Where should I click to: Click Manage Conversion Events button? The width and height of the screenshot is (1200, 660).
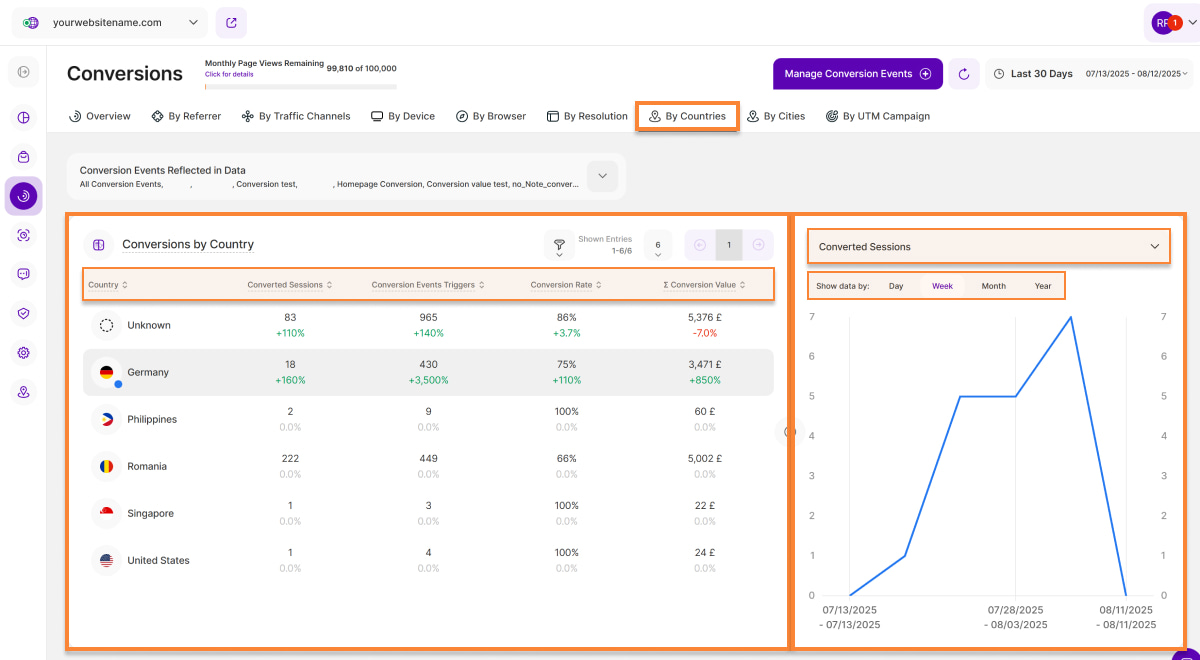click(x=857, y=74)
